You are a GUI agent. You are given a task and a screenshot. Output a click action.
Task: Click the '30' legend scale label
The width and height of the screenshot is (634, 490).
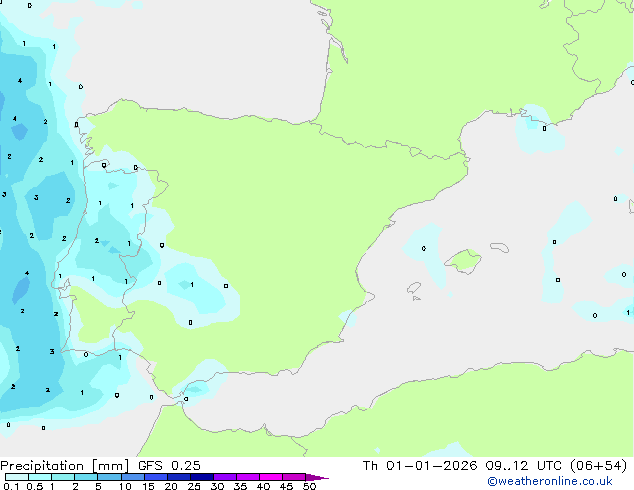point(217,486)
